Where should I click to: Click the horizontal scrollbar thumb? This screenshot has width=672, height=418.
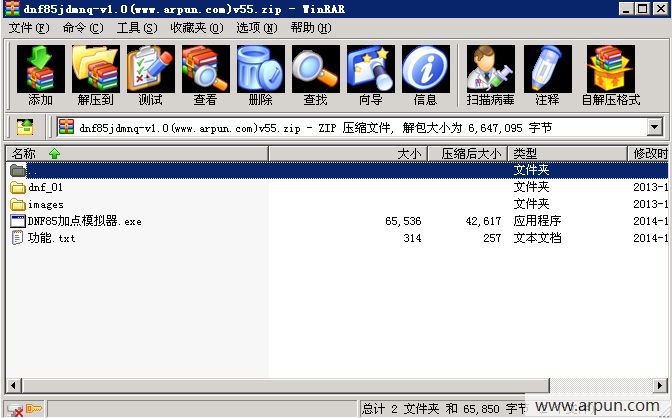[x=285, y=385]
